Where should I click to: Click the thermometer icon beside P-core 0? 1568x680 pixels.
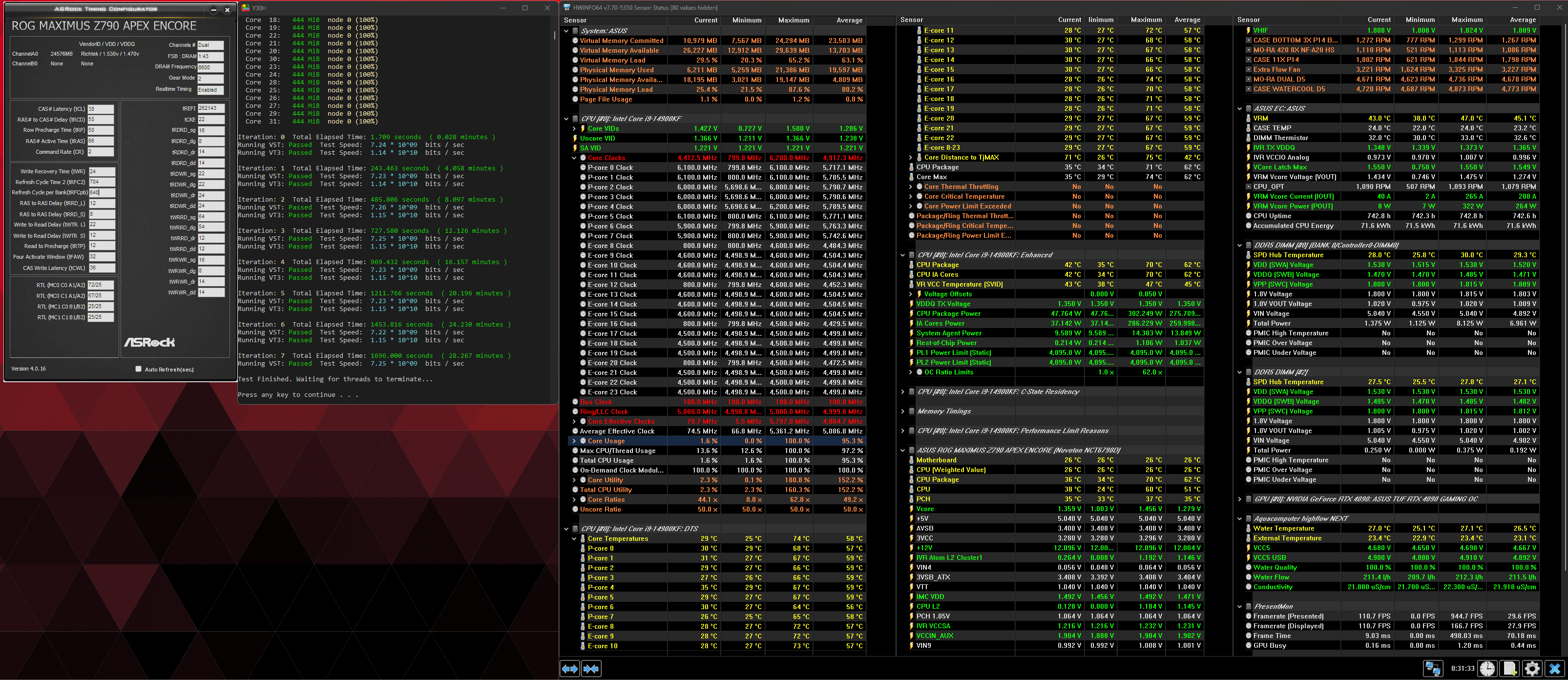[x=583, y=548]
